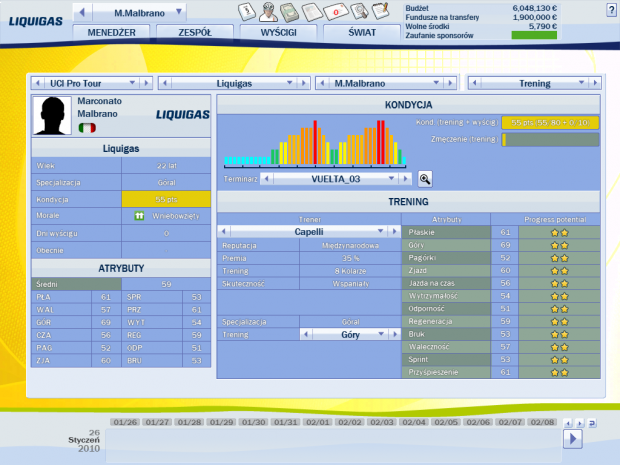Click the Góry attribute row value 69
The image size is (620, 465).
point(505,245)
